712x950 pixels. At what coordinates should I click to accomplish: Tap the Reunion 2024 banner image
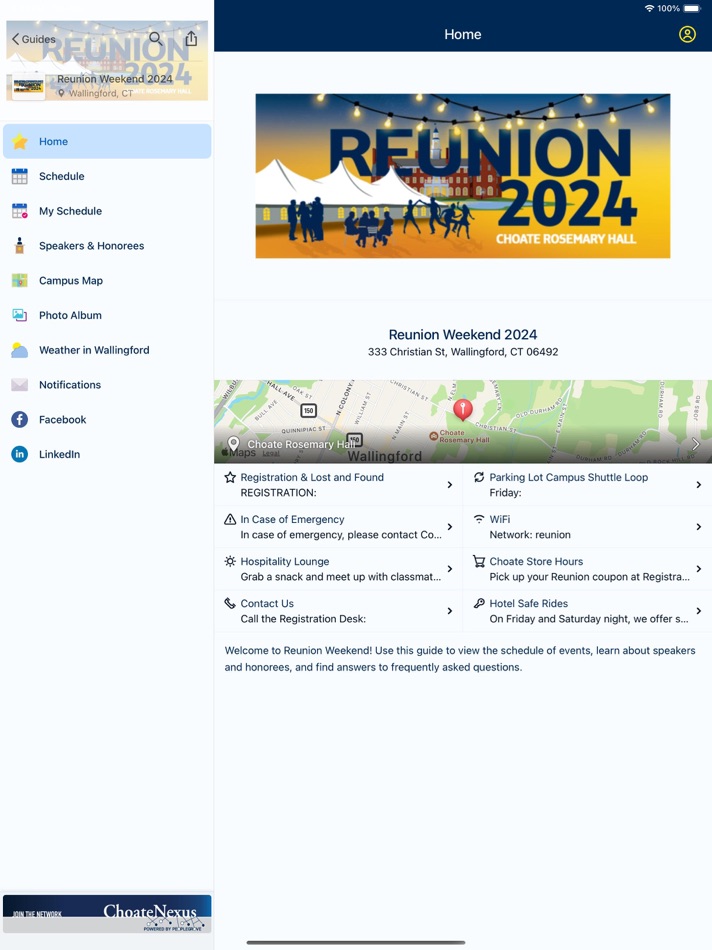[x=463, y=176]
